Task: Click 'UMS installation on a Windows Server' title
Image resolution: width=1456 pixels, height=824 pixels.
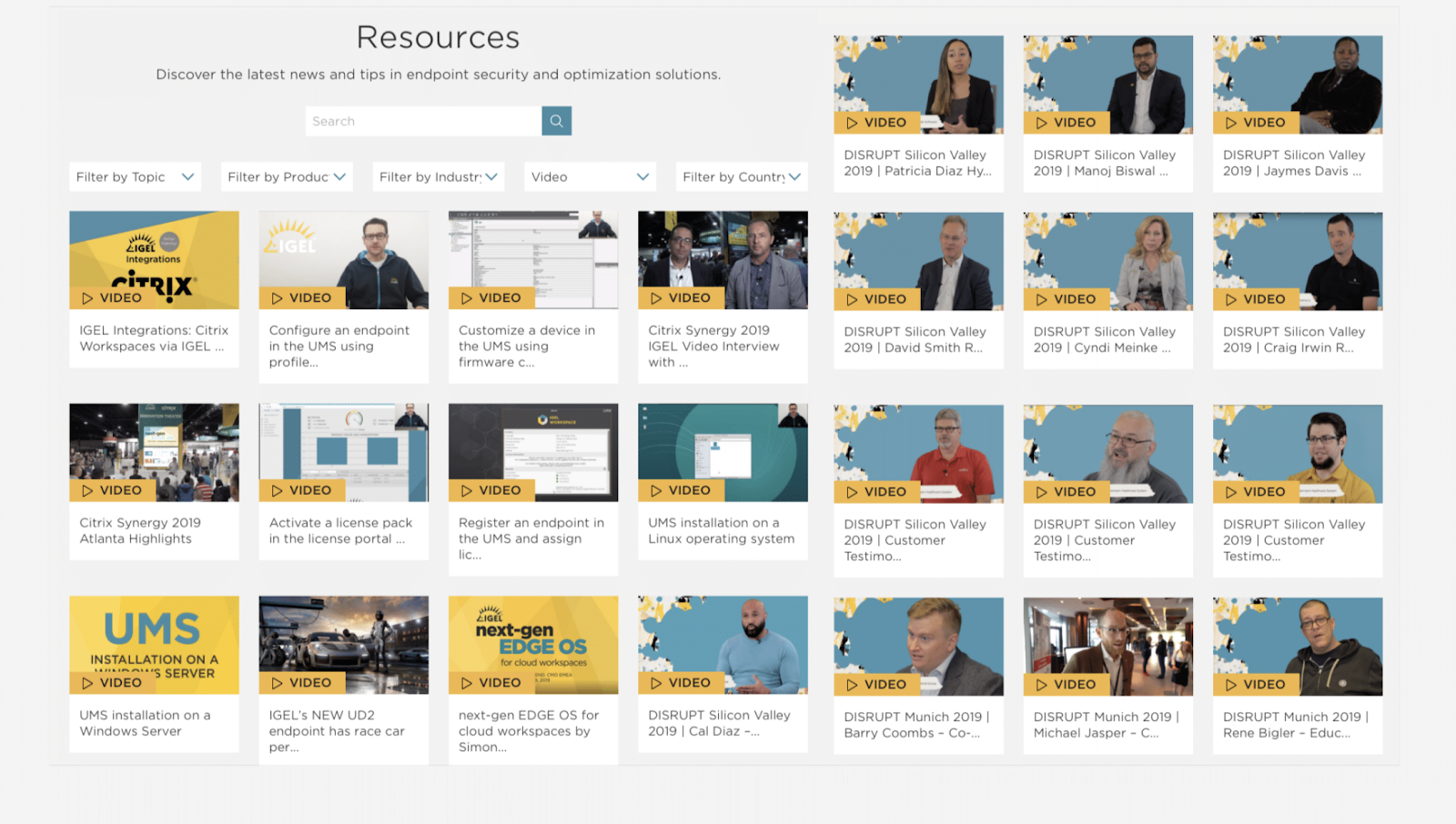Action: [x=145, y=723]
